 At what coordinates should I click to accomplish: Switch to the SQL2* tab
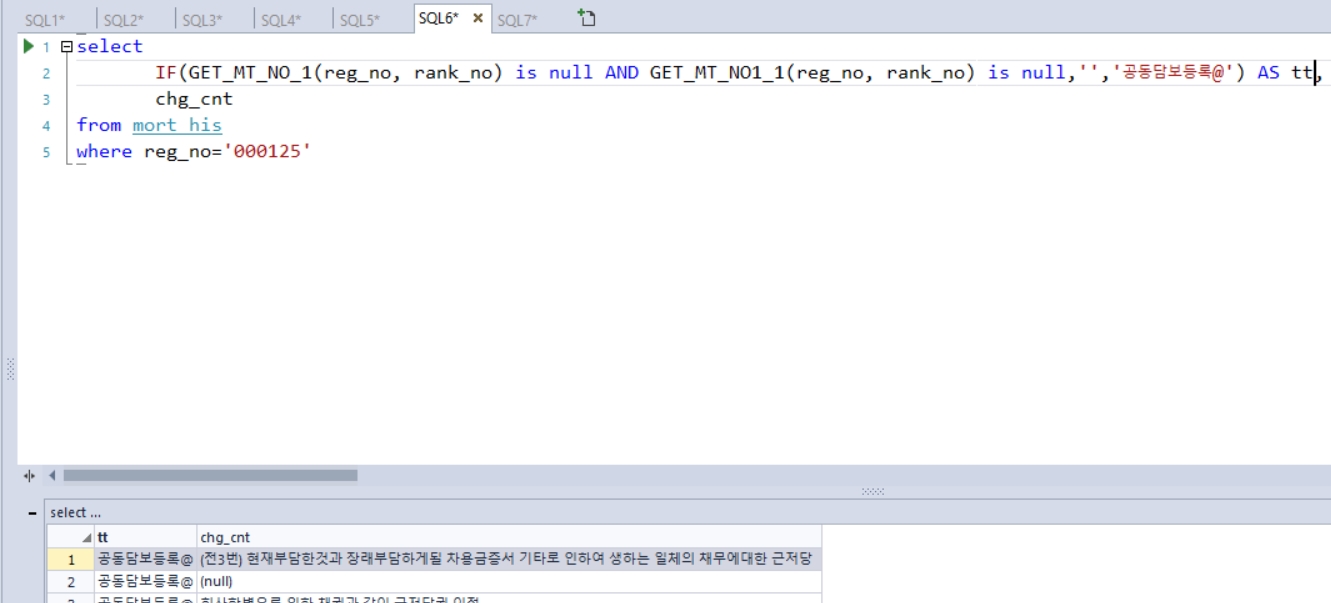tap(123, 20)
